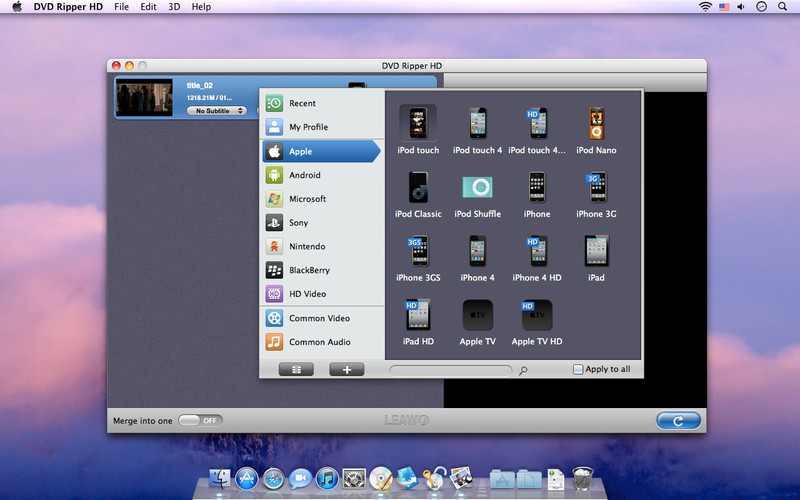This screenshot has width=800, height=500.
Task: Switch to the Common Video category
Action: pos(319,318)
